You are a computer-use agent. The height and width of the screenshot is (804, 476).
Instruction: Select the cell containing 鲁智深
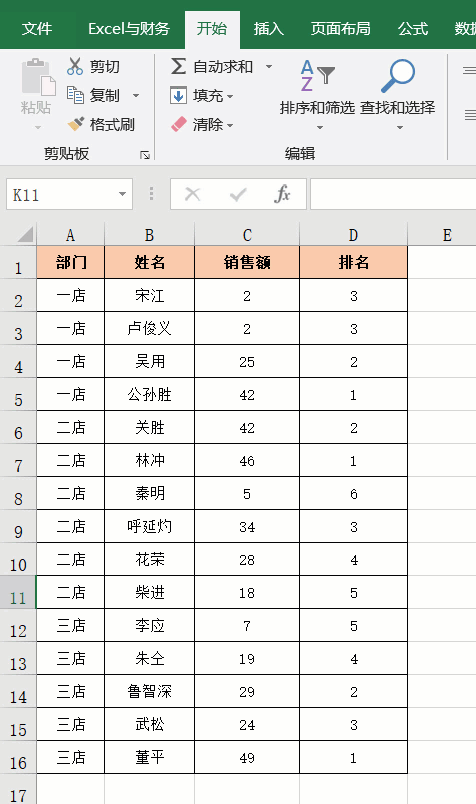tap(149, 691)
